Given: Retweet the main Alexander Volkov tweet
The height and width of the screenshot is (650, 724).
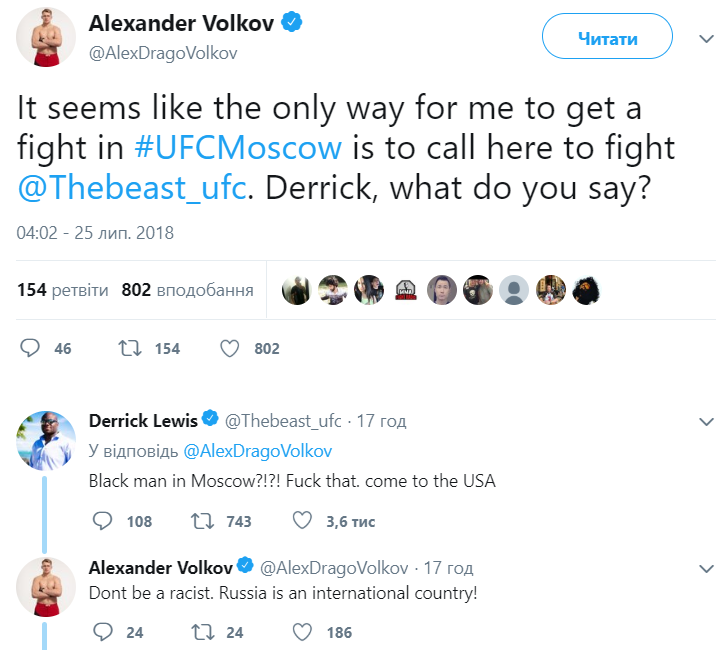Looking at the screenshot, I should (x=129, y=348).
